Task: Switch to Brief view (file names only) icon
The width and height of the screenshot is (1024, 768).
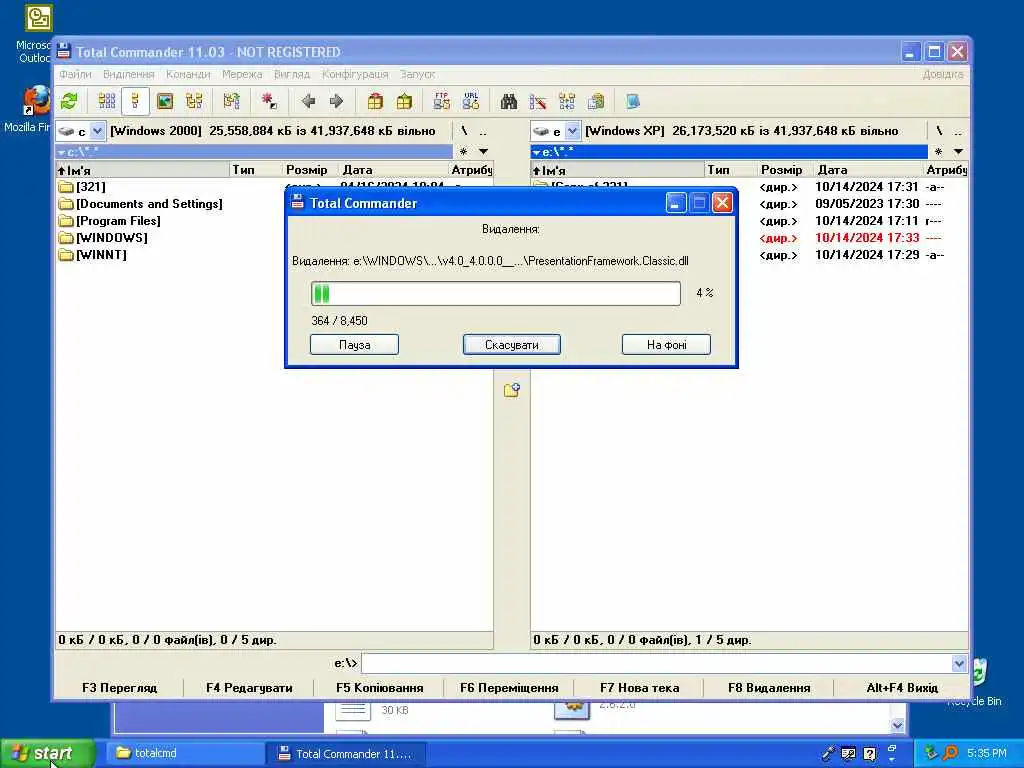Action: click(x=106, y=101)
